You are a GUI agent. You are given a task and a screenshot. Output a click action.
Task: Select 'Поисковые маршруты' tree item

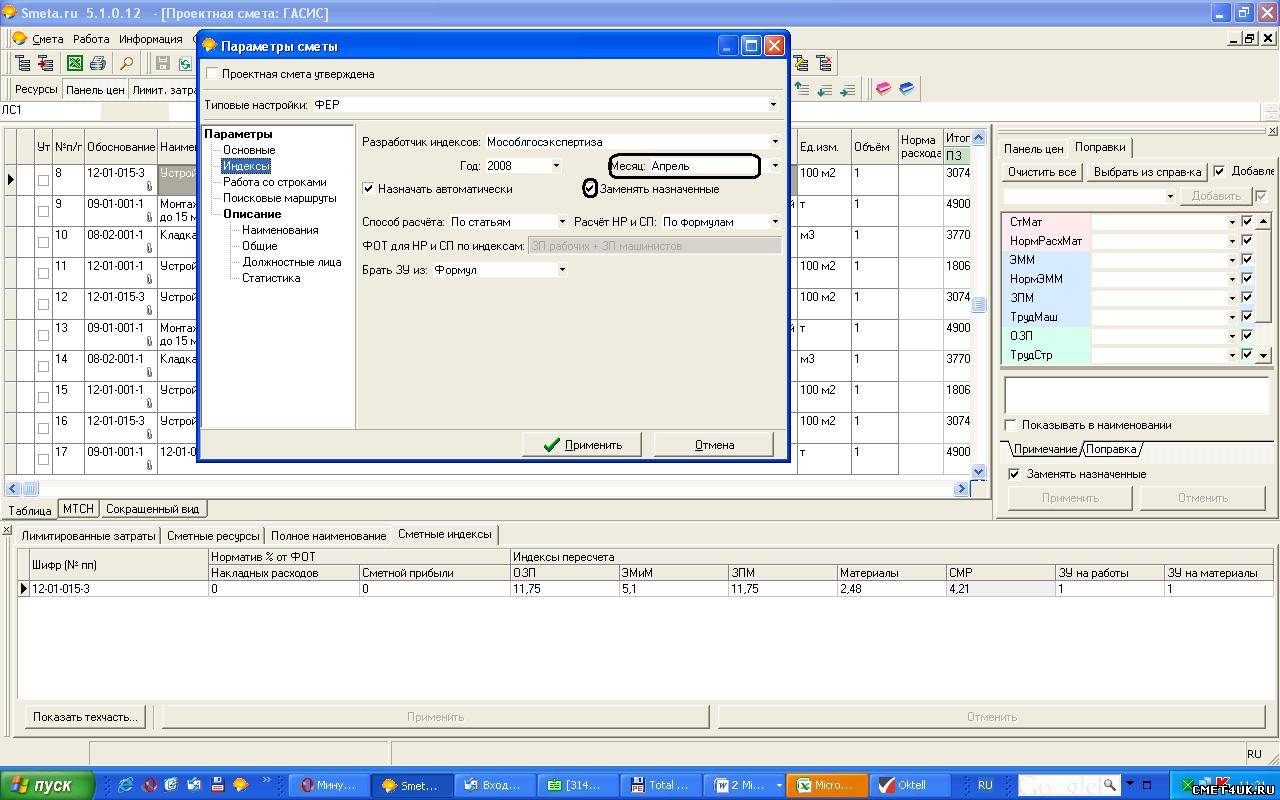[x=280, y=198]
